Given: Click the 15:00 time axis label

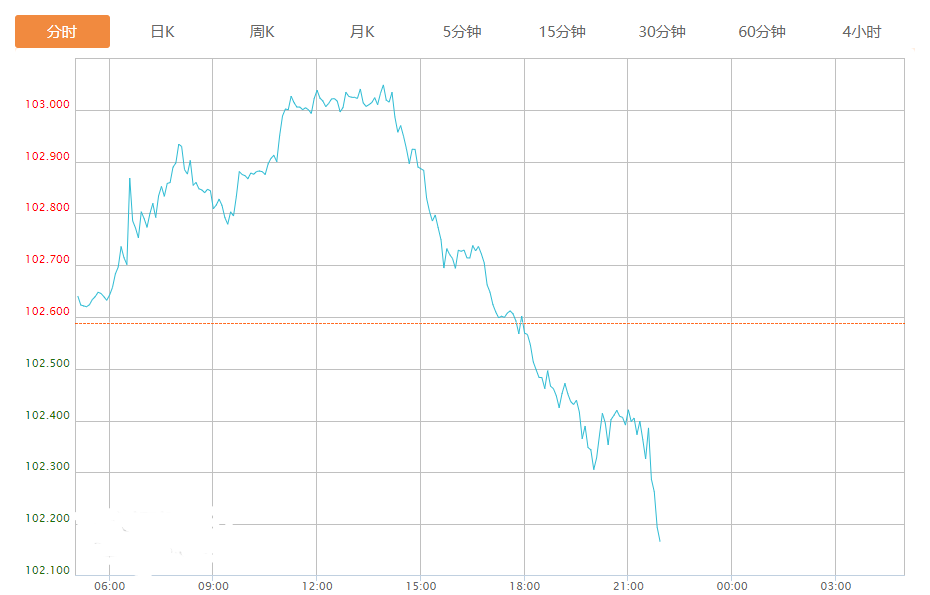Looking at the screenshot, I should (x=421, y=586).
